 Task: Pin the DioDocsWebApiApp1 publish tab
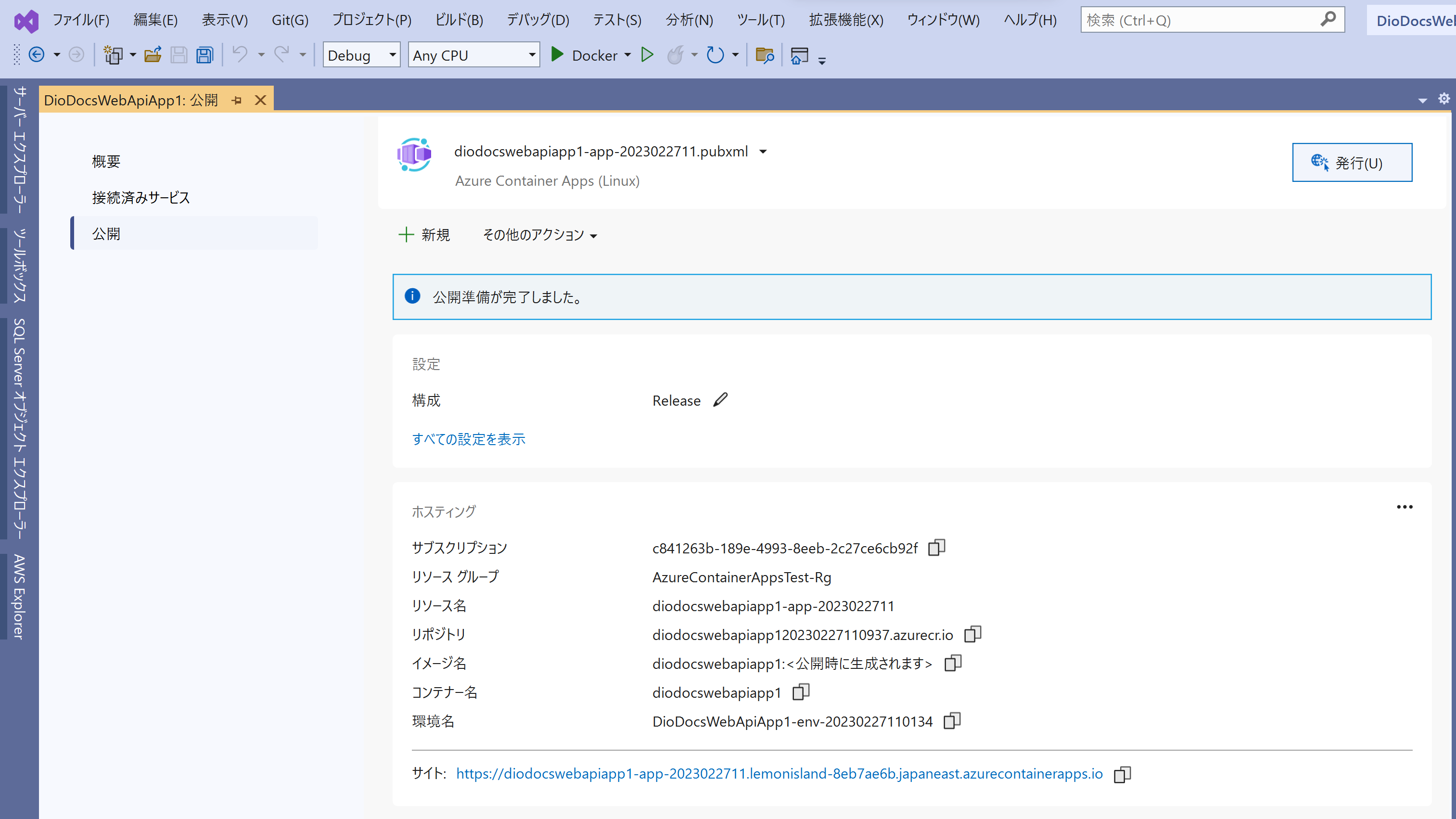coord(237,100)
